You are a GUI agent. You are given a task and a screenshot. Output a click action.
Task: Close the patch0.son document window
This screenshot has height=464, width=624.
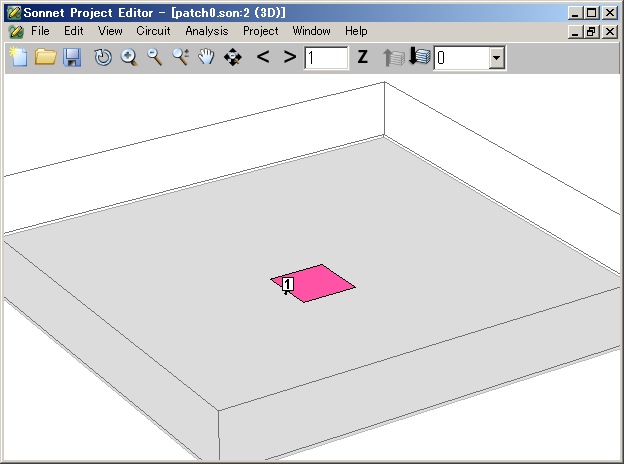point(610,31)
